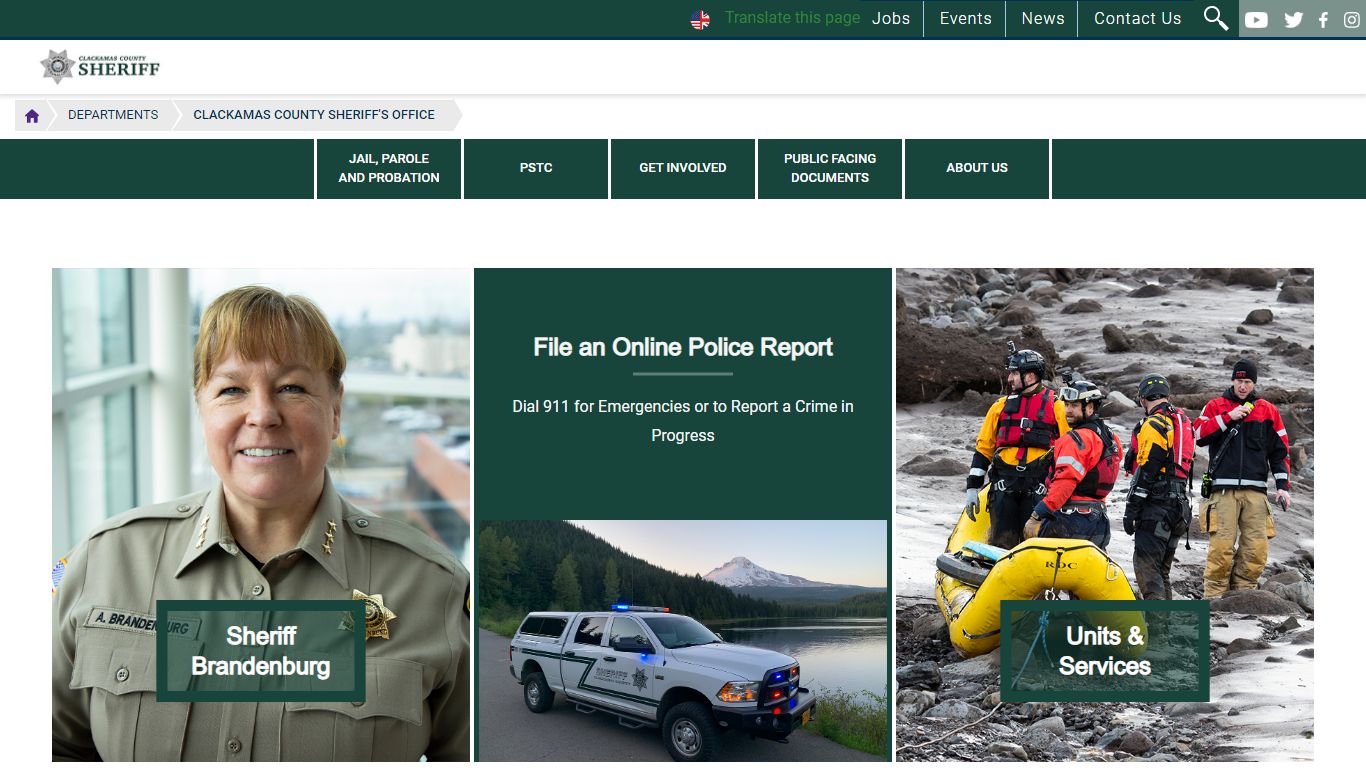Viewport: 1366px width, 768px height.
Task: Open the Jobs link
Action: [x=891, y=18]
